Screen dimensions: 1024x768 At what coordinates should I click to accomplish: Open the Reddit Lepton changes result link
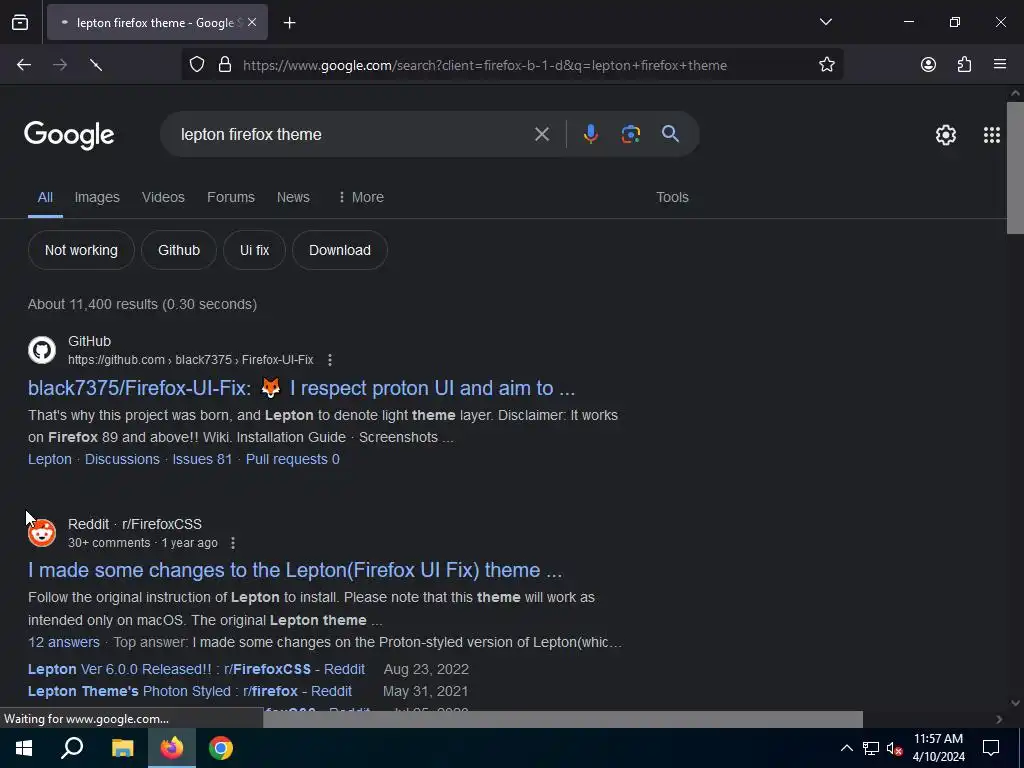click(295, 570)
